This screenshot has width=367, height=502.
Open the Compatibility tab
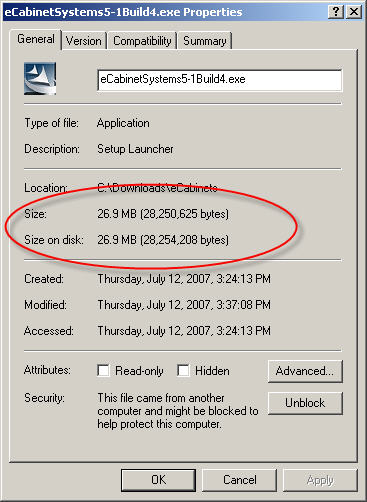pyautogui.click(x=142, y=41)
